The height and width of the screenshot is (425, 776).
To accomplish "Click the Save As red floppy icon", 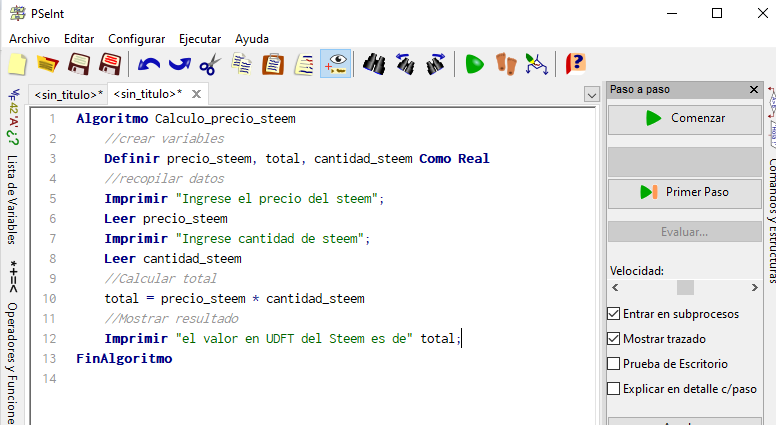I will pyautogui.click(x=110, y=64).
